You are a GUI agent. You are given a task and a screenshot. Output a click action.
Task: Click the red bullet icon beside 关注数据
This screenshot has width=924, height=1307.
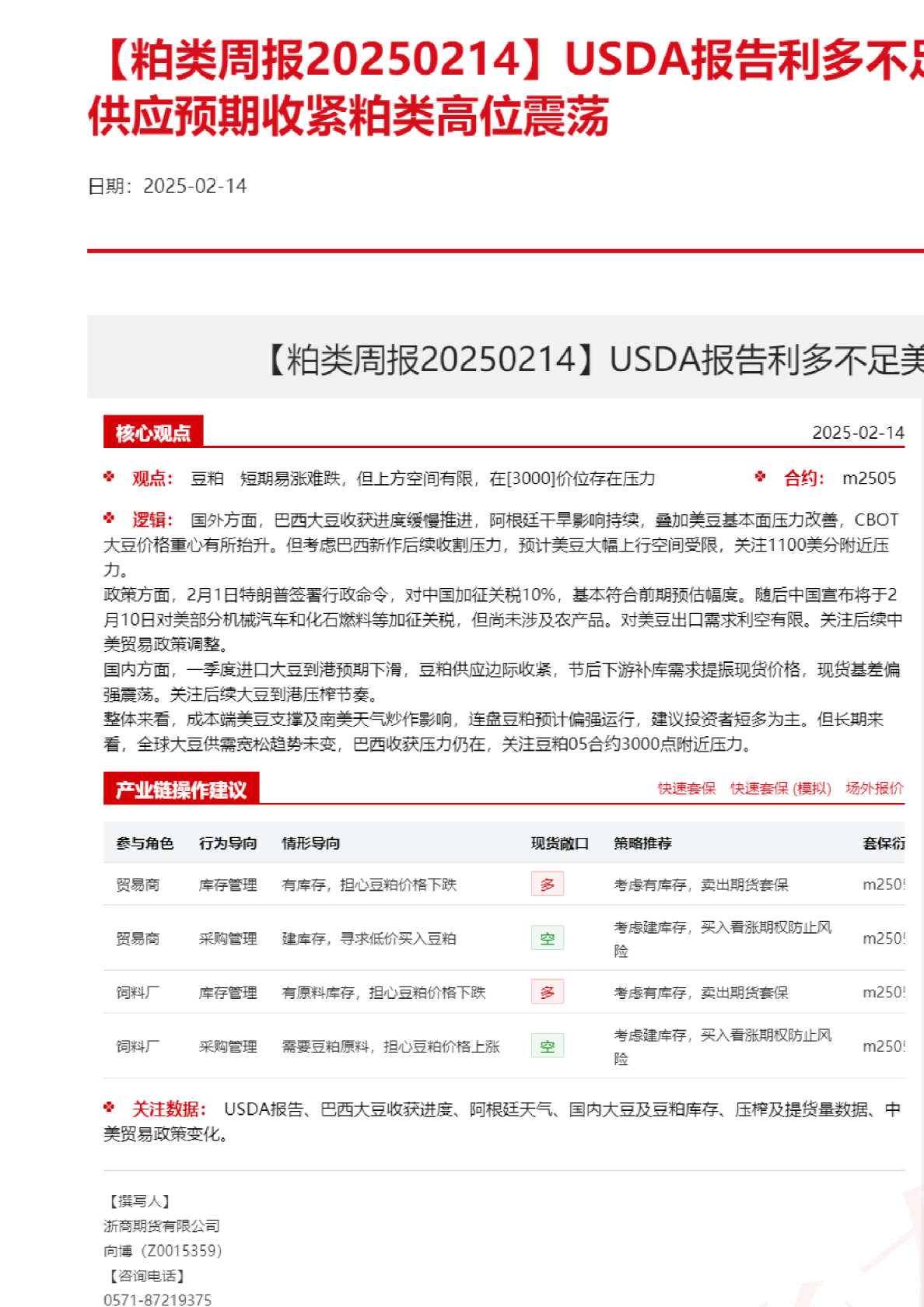pyautogui.click(x=110, y=1107)
